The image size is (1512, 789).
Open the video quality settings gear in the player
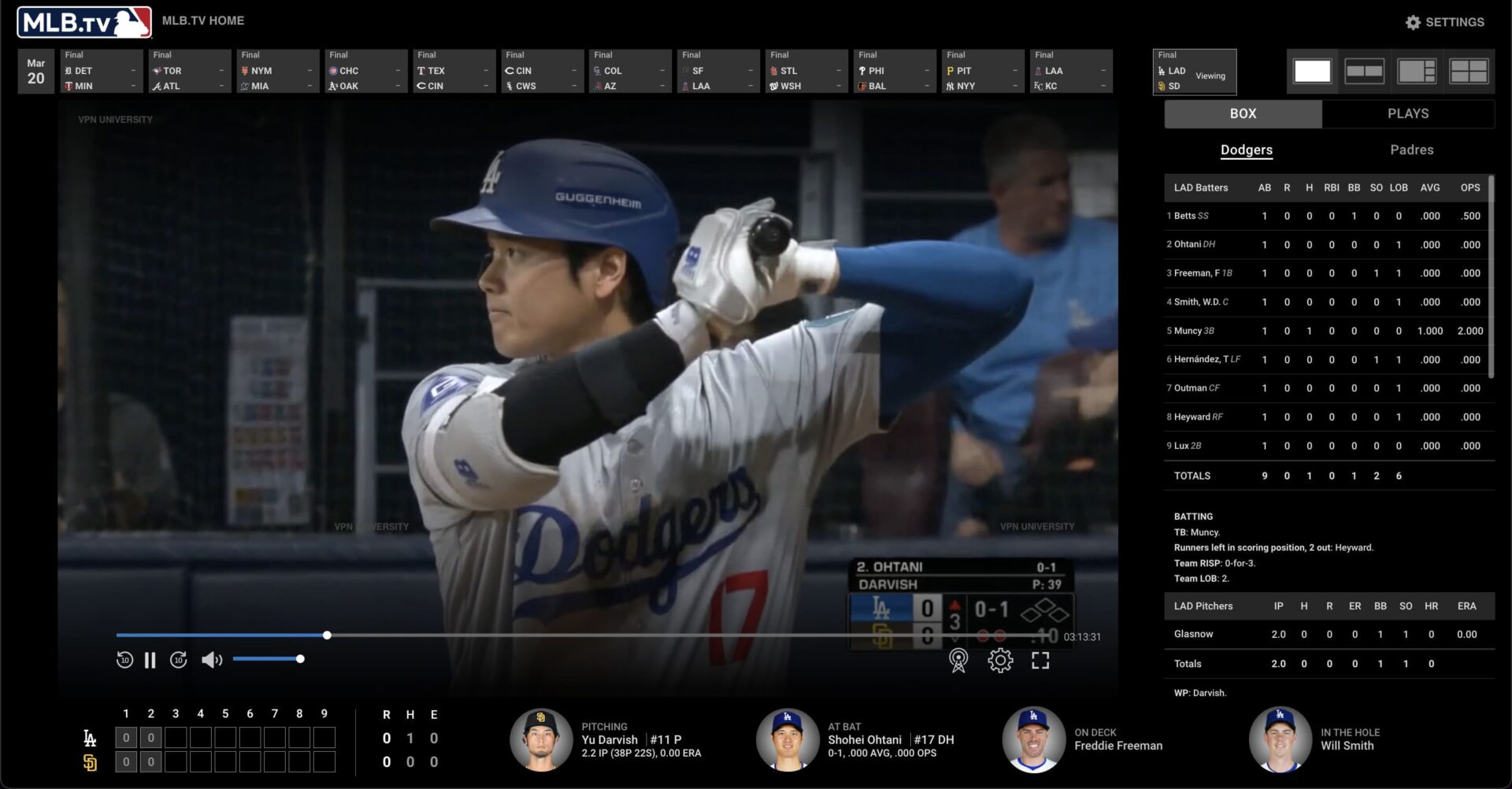pos(1000,660)
